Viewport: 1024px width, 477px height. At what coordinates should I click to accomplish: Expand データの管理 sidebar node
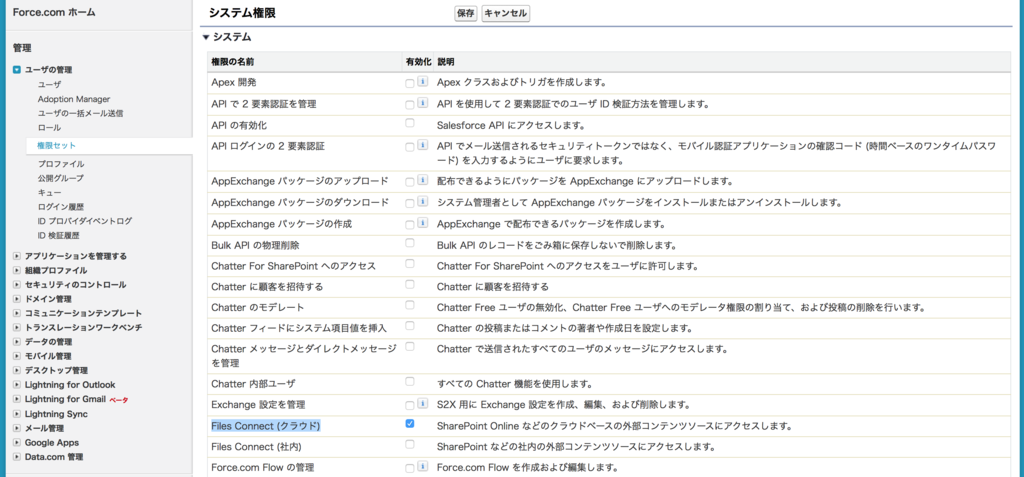(17, 342)
